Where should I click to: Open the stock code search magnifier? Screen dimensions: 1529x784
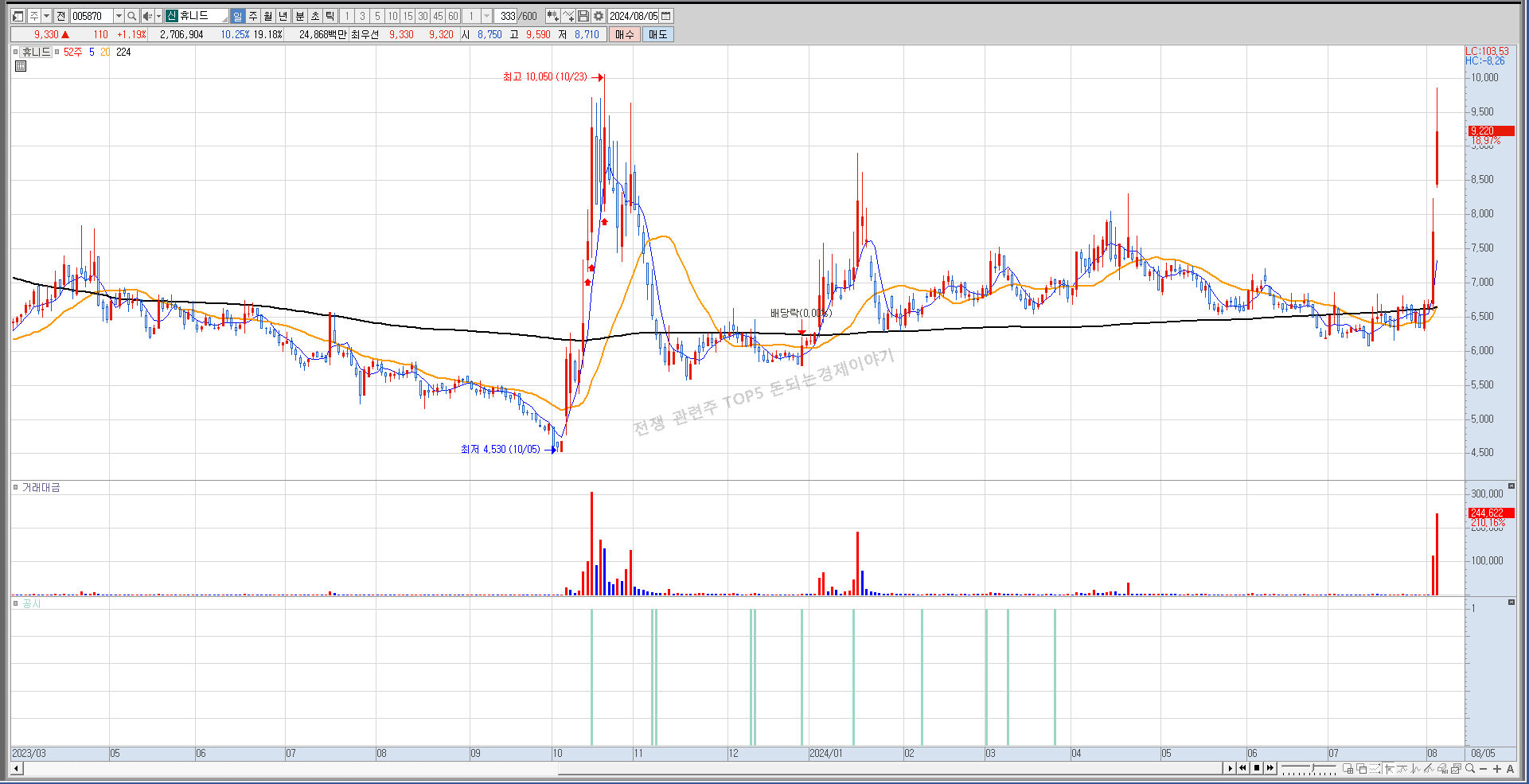[132, 16]
